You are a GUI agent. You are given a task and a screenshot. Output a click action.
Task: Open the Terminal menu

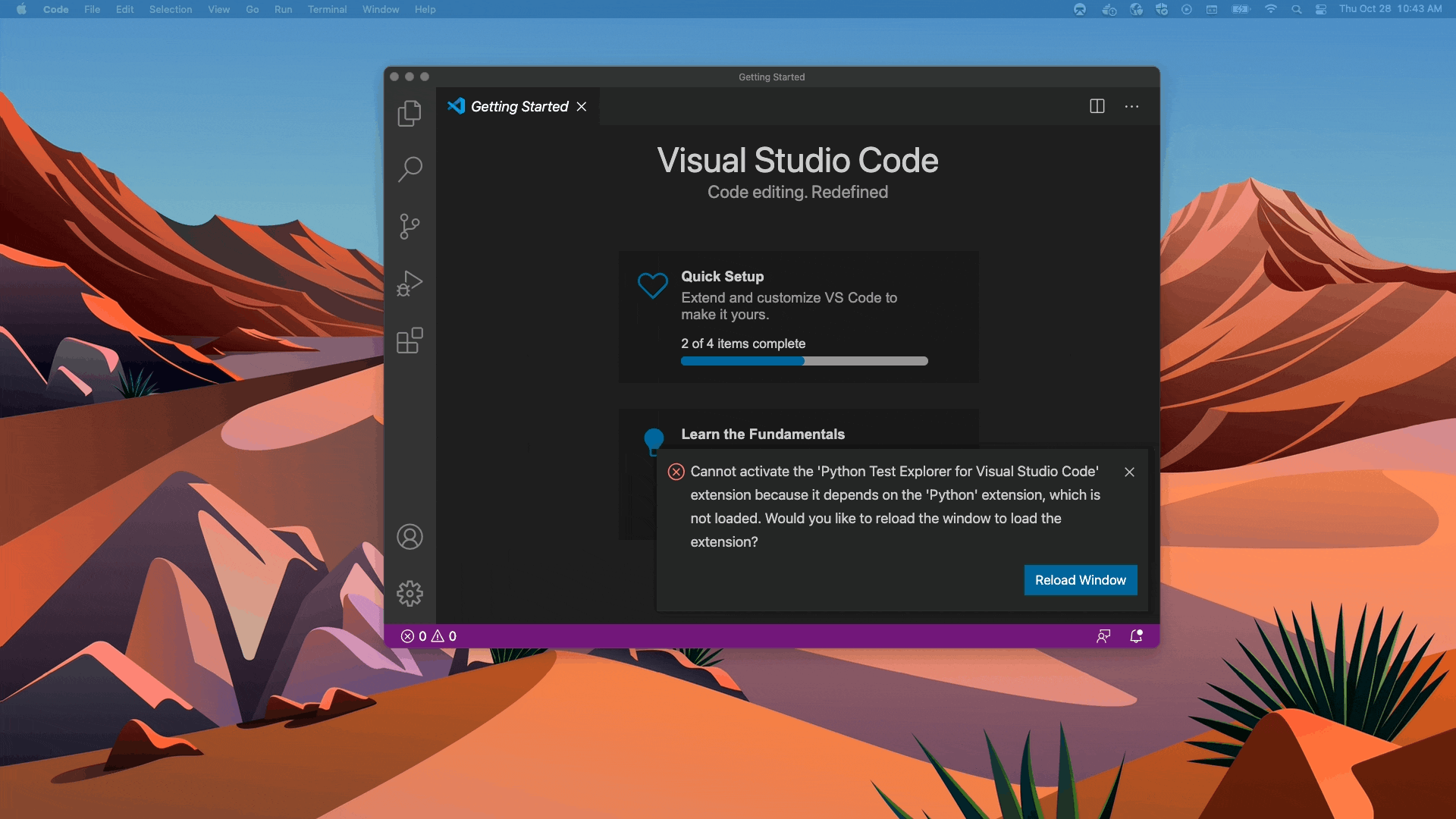327,9
